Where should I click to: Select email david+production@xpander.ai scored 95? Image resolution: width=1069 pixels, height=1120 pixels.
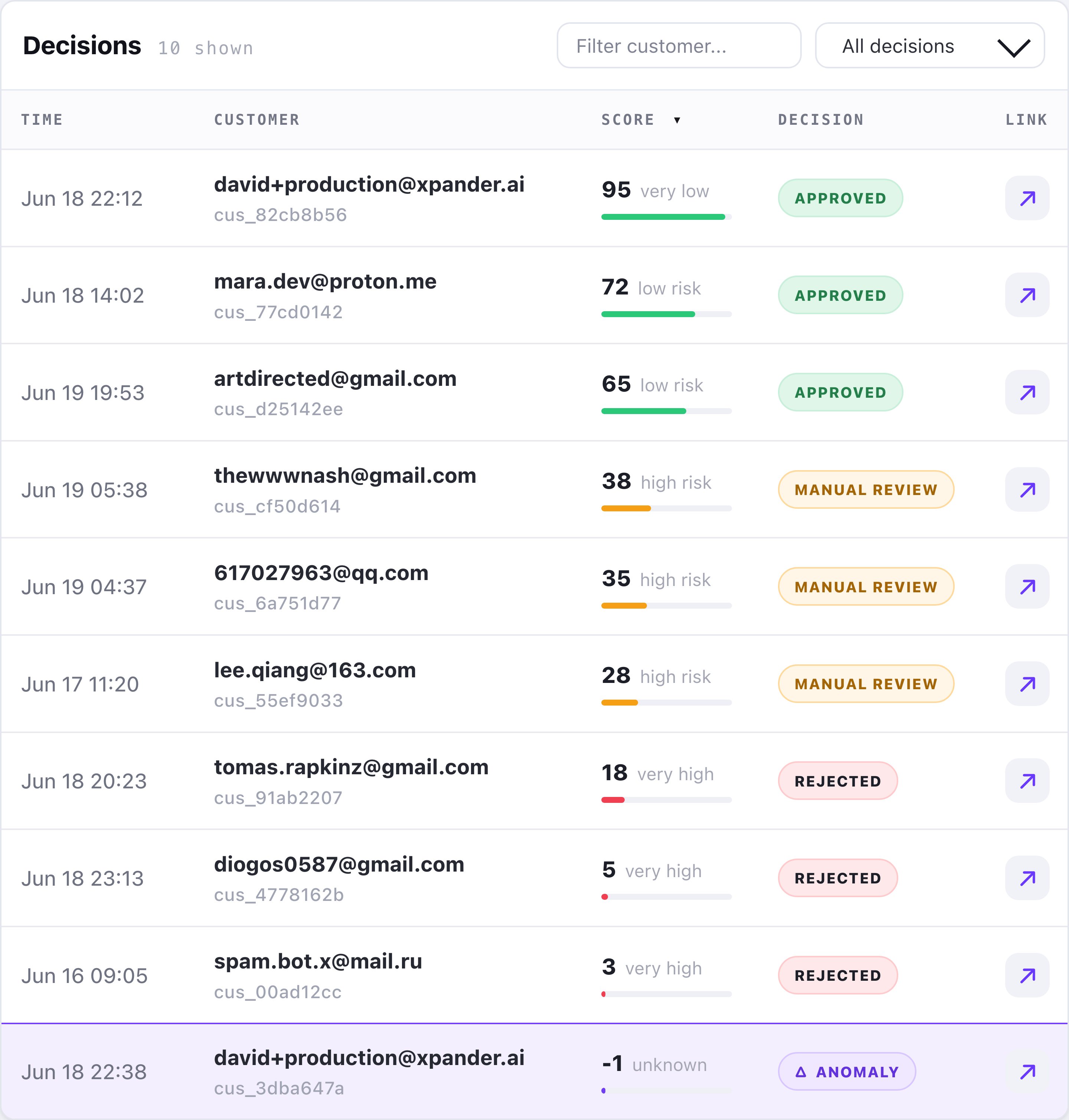coord(369,184)
